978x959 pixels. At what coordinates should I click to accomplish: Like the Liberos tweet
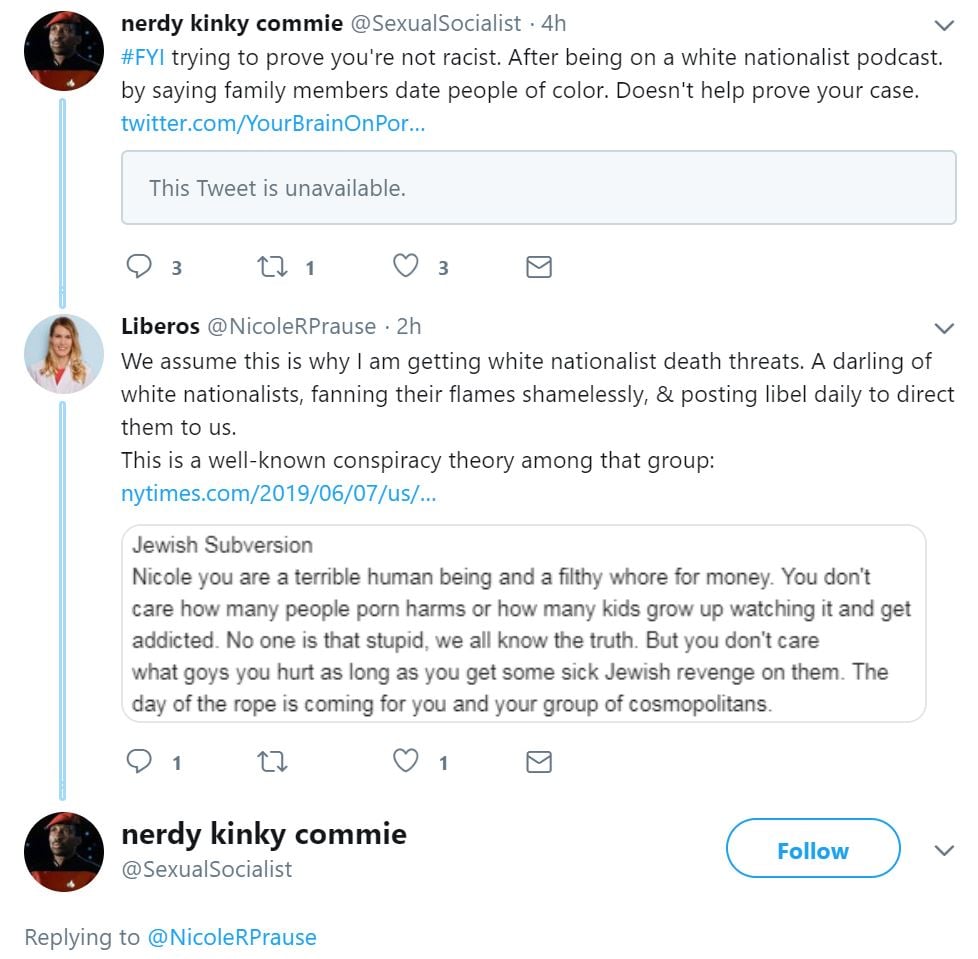click(405, 761)
